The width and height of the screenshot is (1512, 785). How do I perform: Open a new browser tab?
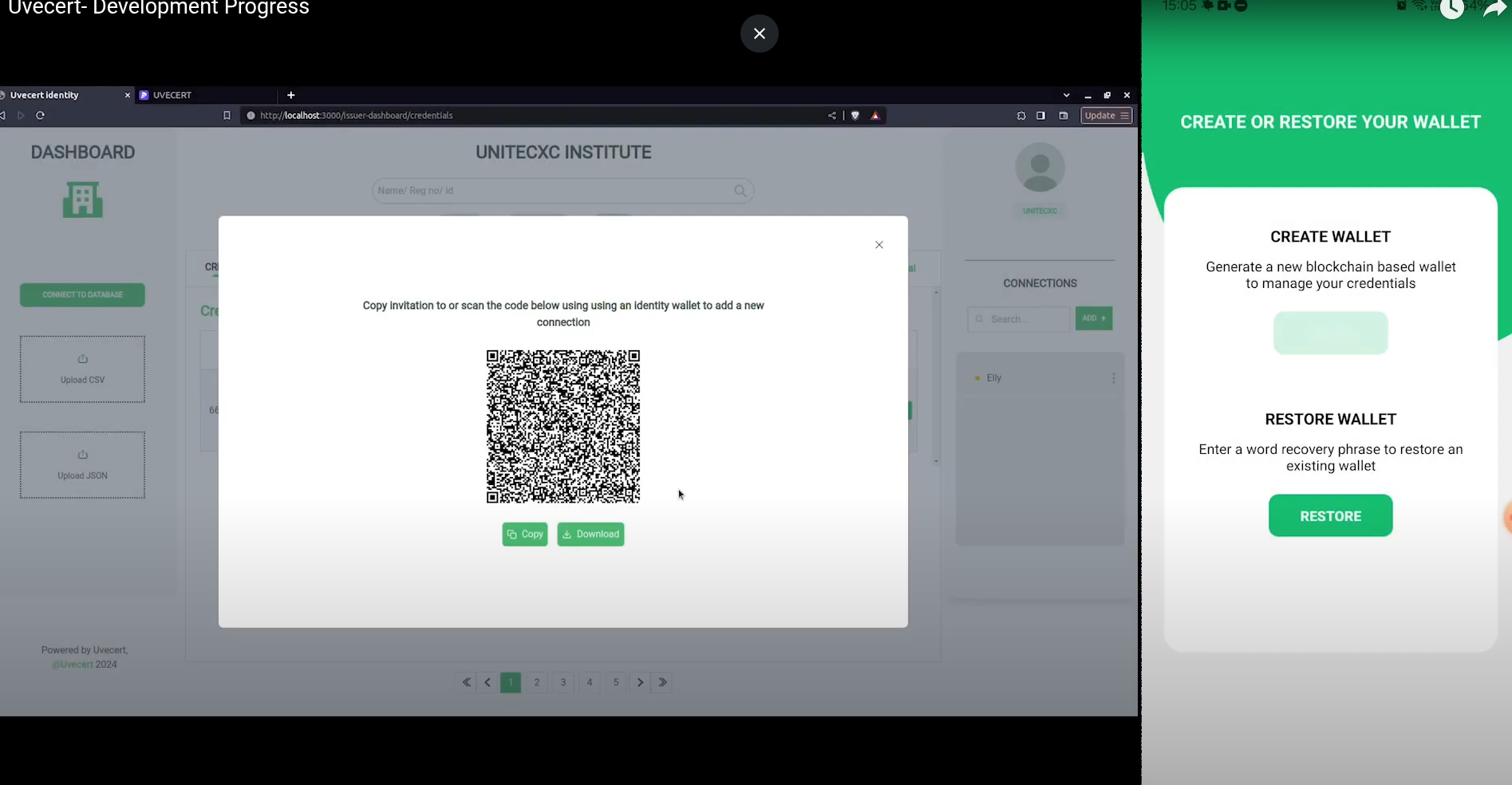pyautogui.click(x=291, y=95)
